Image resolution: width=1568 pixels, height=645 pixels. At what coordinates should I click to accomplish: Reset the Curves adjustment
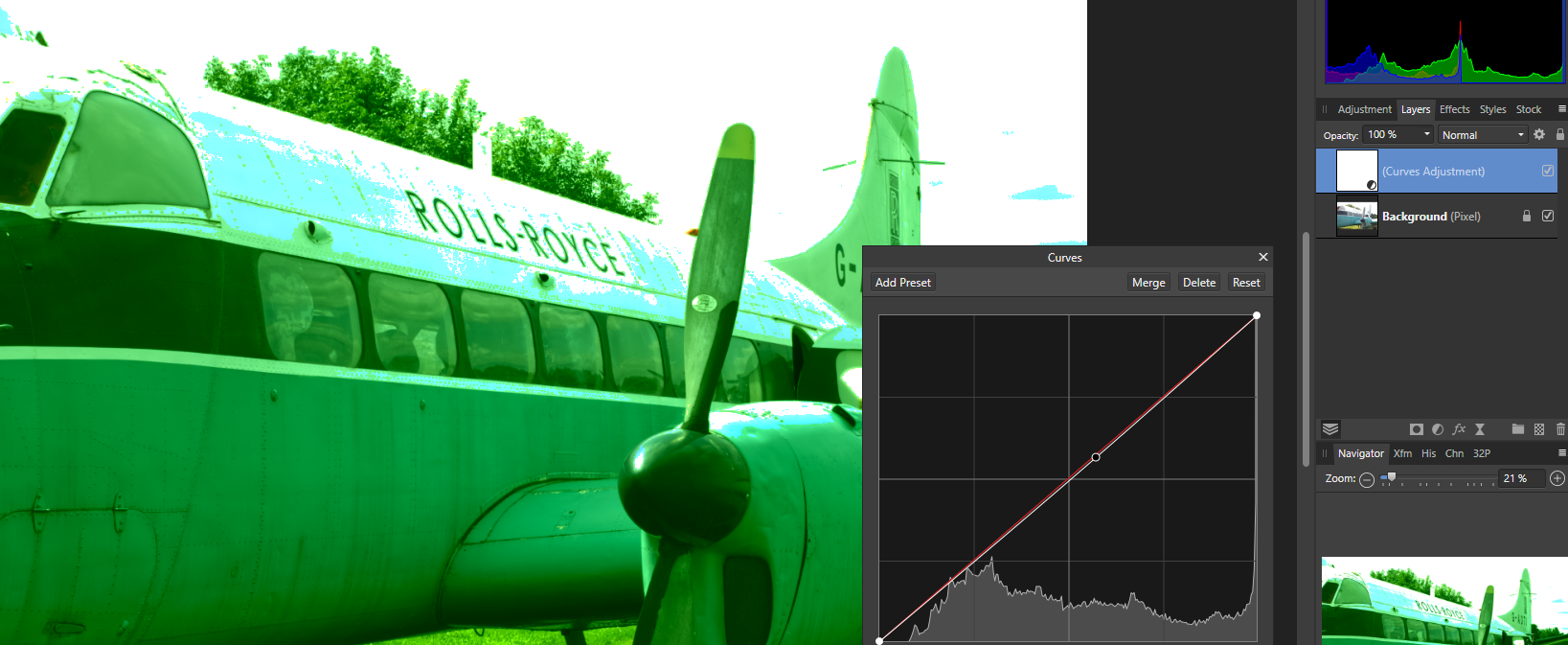[x=1246, y=283]
